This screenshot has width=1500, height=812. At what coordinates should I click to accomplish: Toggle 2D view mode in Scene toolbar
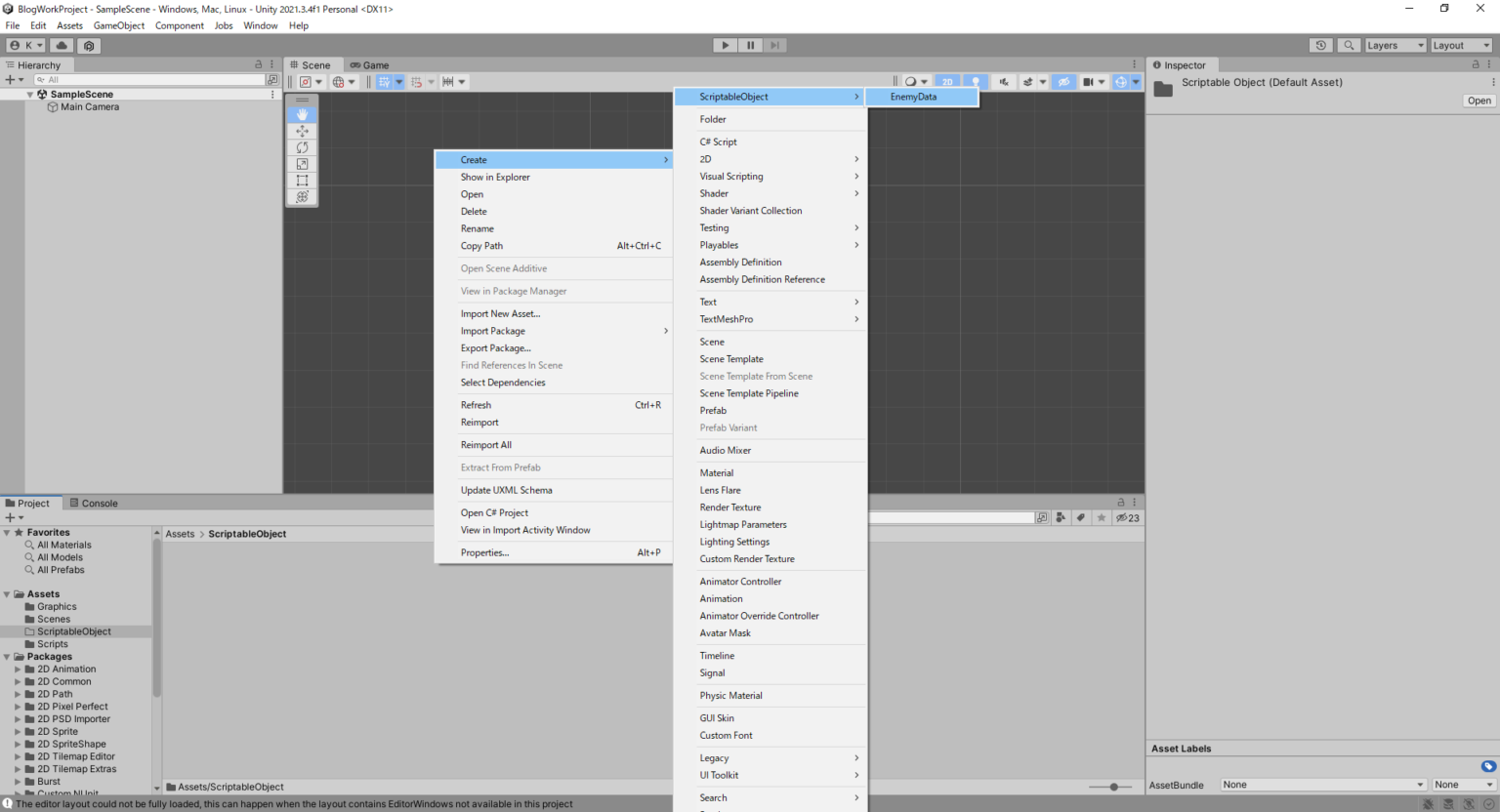(x=945, y=81)
